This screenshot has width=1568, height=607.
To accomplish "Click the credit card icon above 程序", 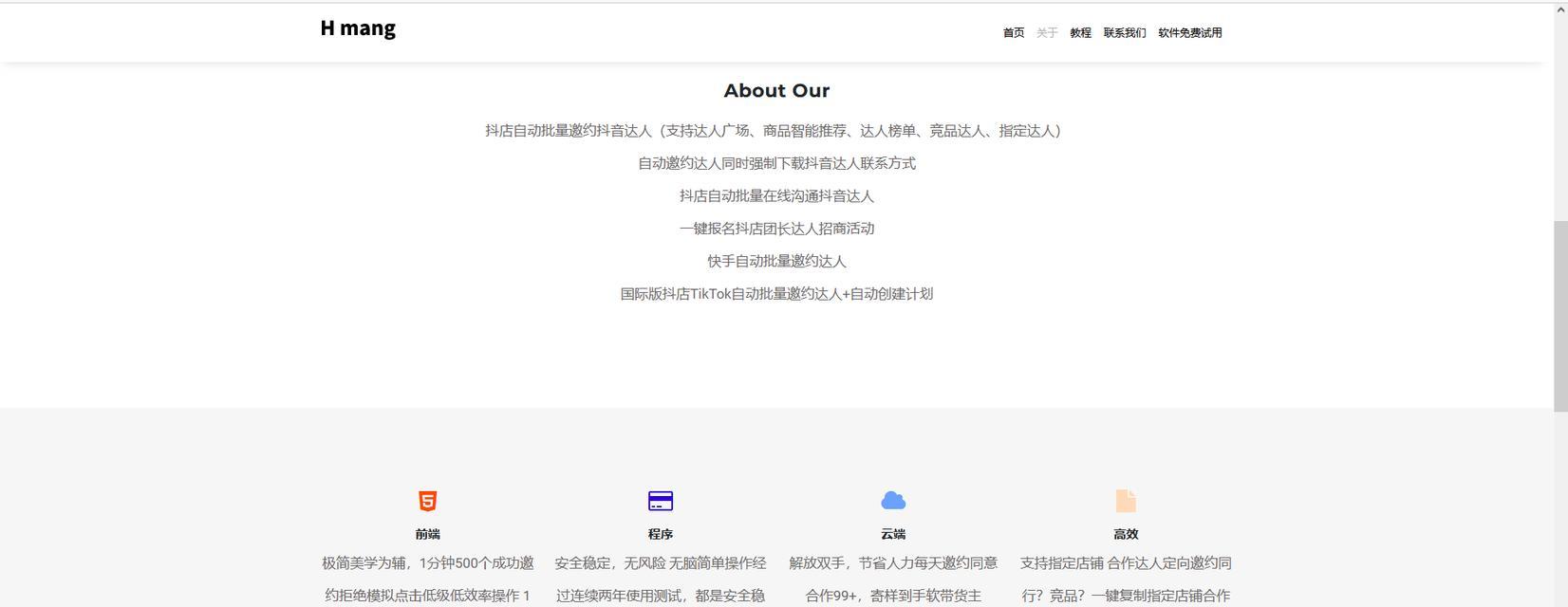I will point(661,501).
